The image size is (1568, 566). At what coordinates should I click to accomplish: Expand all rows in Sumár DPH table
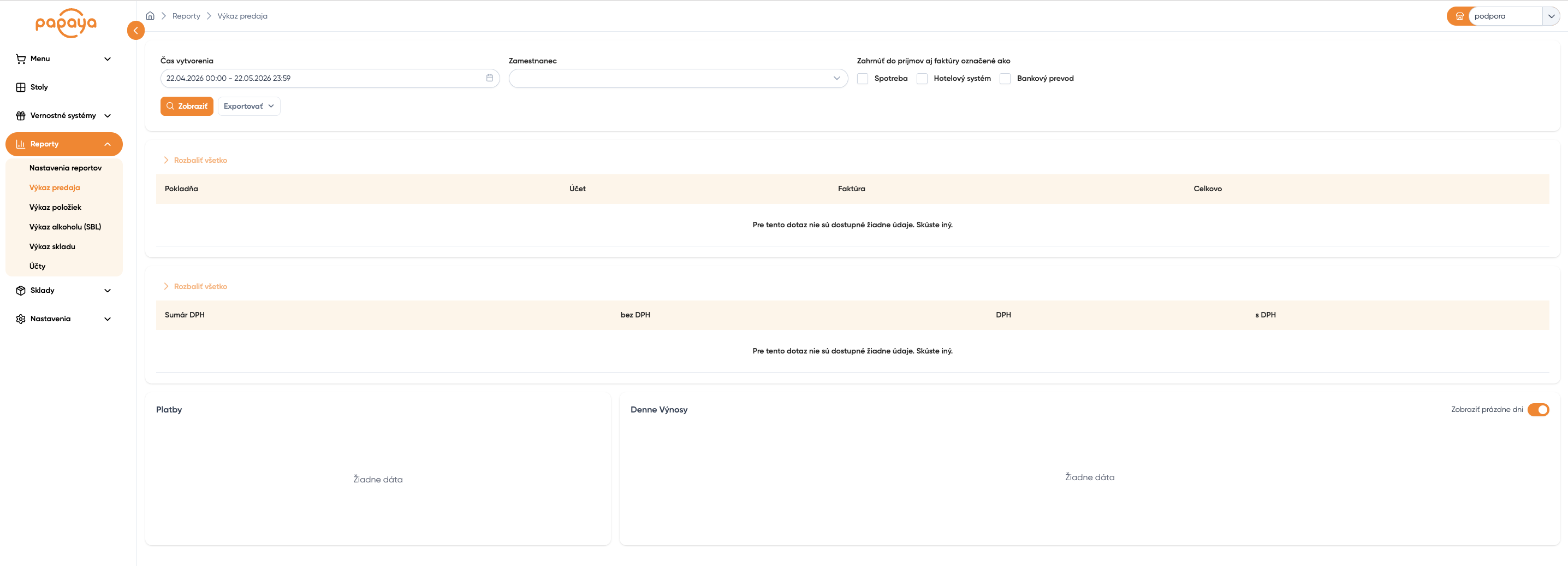click(195, 286)
